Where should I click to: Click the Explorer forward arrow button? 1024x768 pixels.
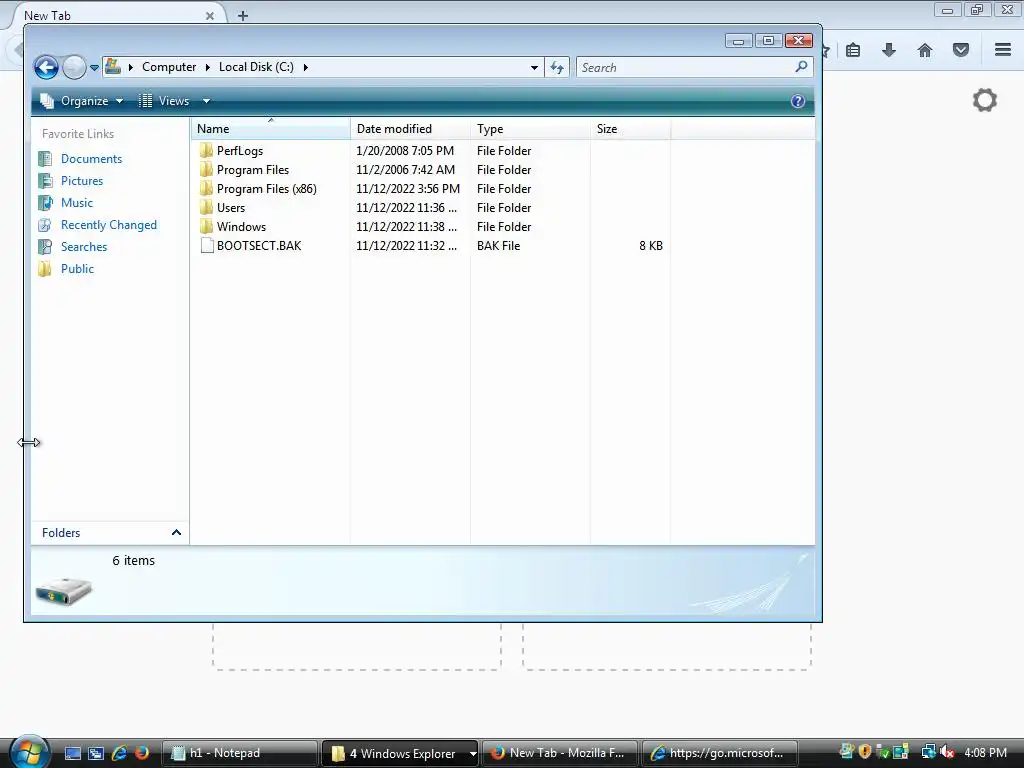click(74, 67)
